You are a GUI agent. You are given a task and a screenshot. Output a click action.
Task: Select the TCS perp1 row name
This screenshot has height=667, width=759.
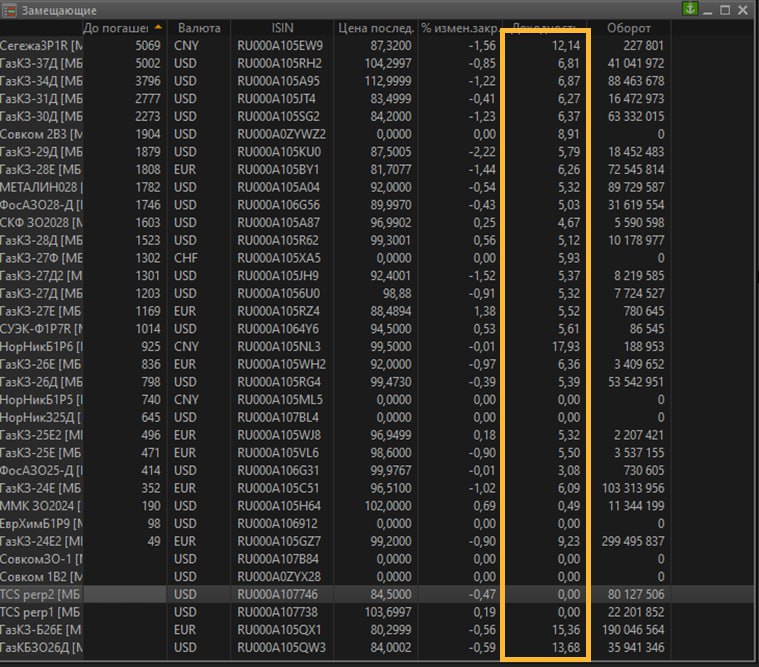(x=41, y=612)
